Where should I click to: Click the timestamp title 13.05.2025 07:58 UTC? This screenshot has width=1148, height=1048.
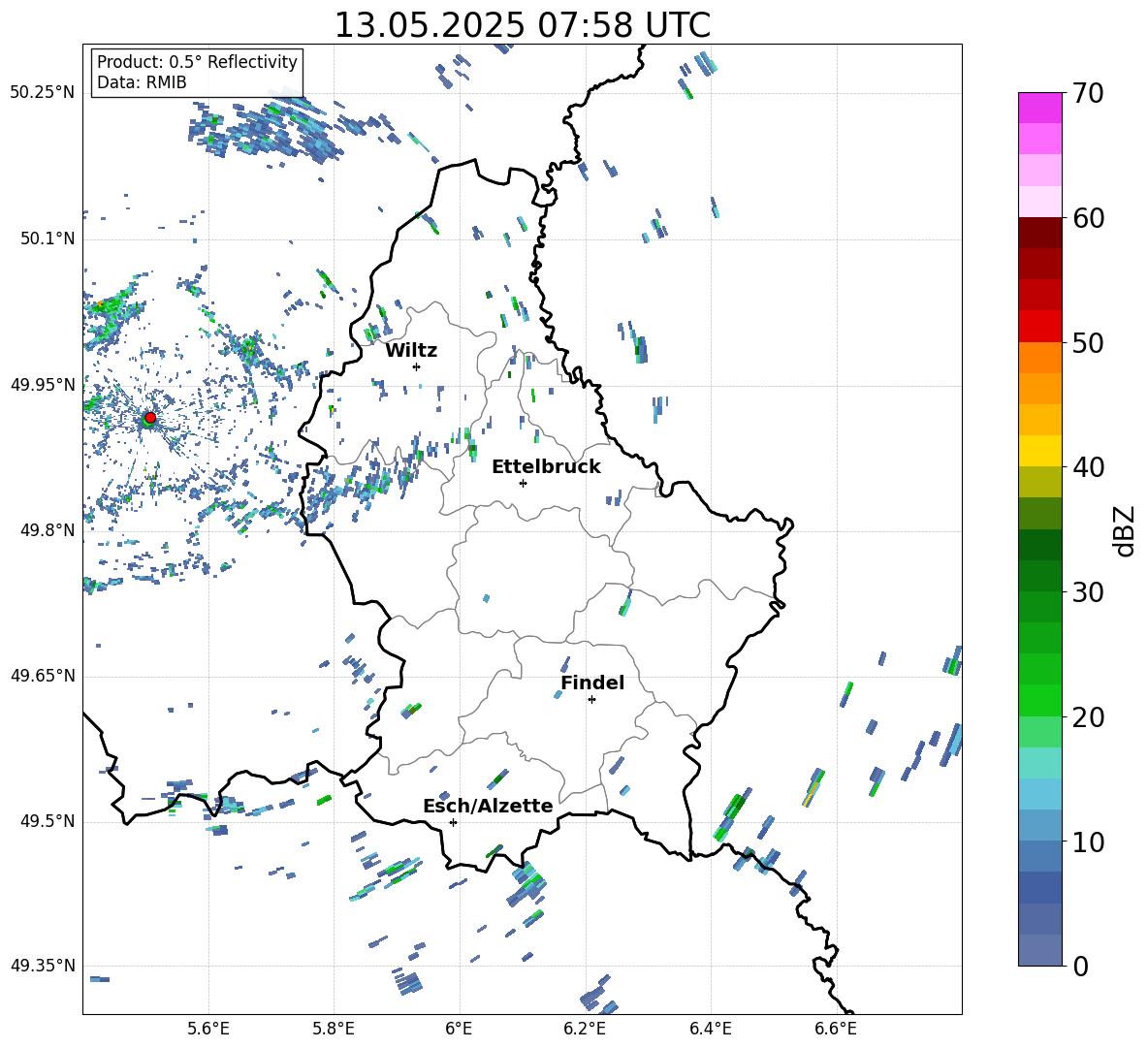pos(522,25)
